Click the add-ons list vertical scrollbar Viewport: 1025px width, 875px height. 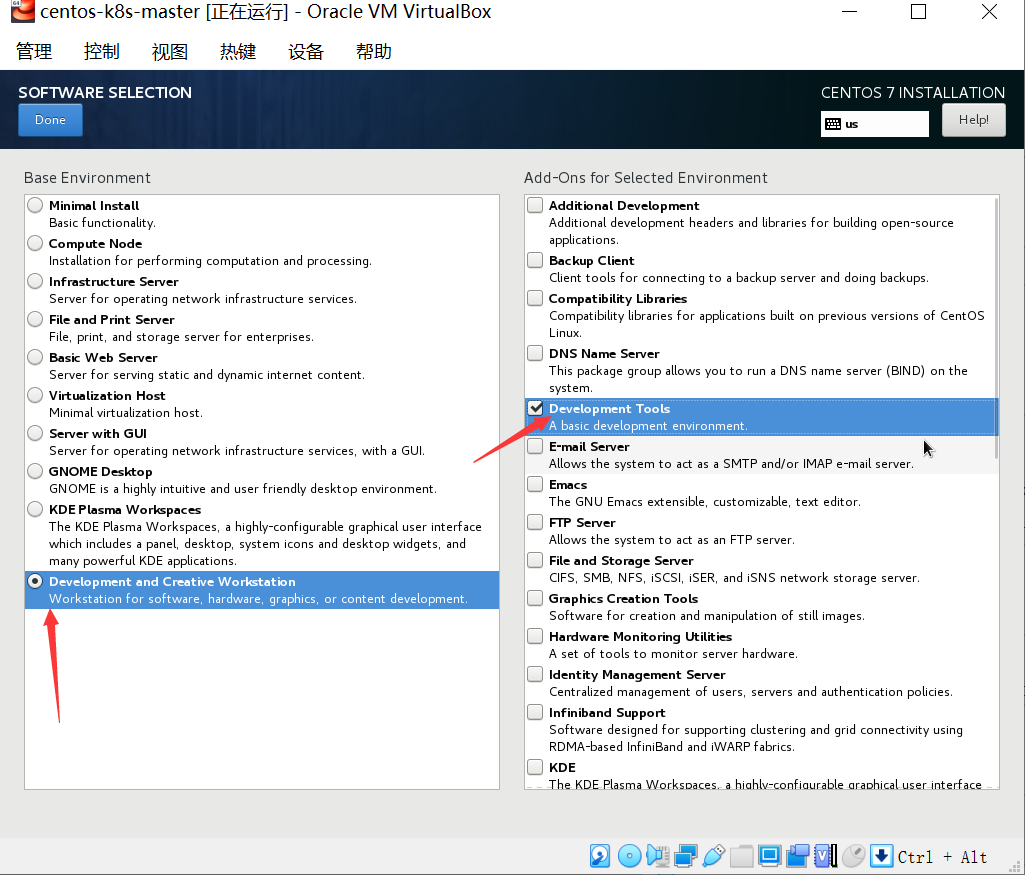(996, 327)
